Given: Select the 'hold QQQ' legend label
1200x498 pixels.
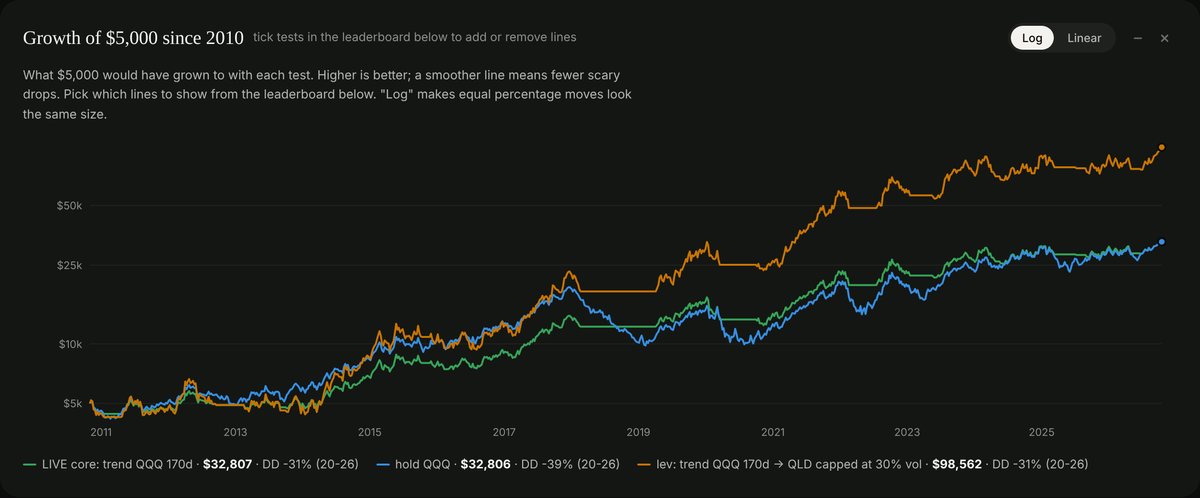Looking at the screenshot, I should tap(423, 464).
